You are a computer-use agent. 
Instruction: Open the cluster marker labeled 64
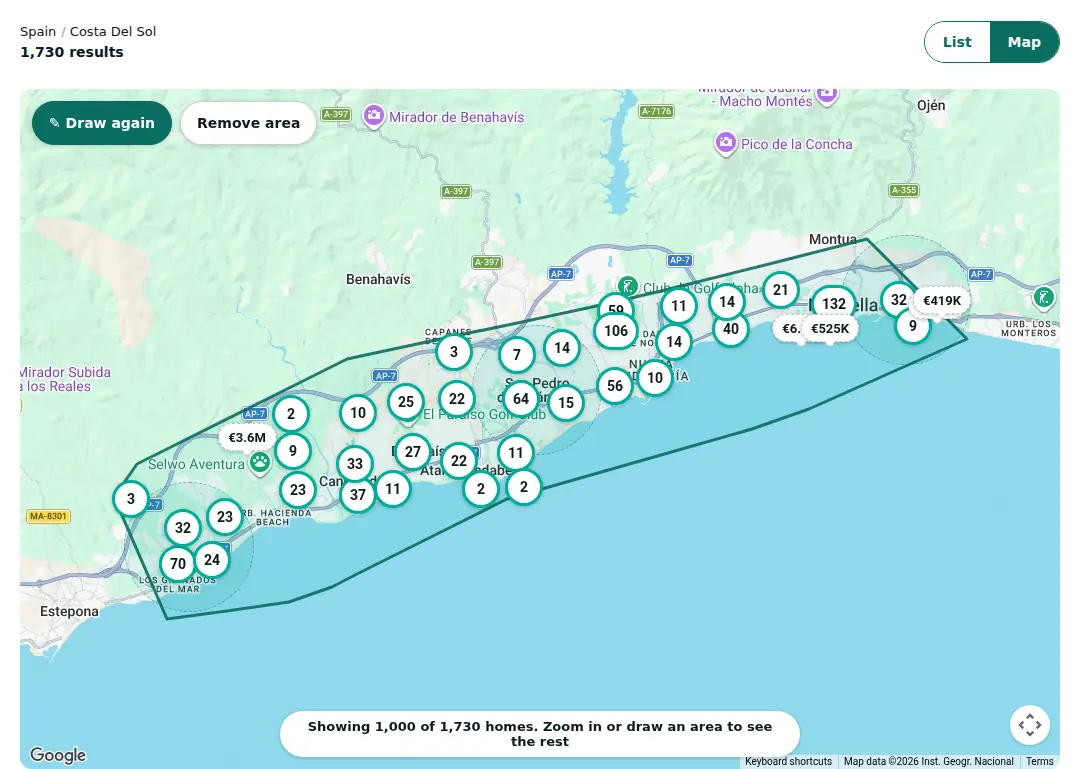[521, 399]
